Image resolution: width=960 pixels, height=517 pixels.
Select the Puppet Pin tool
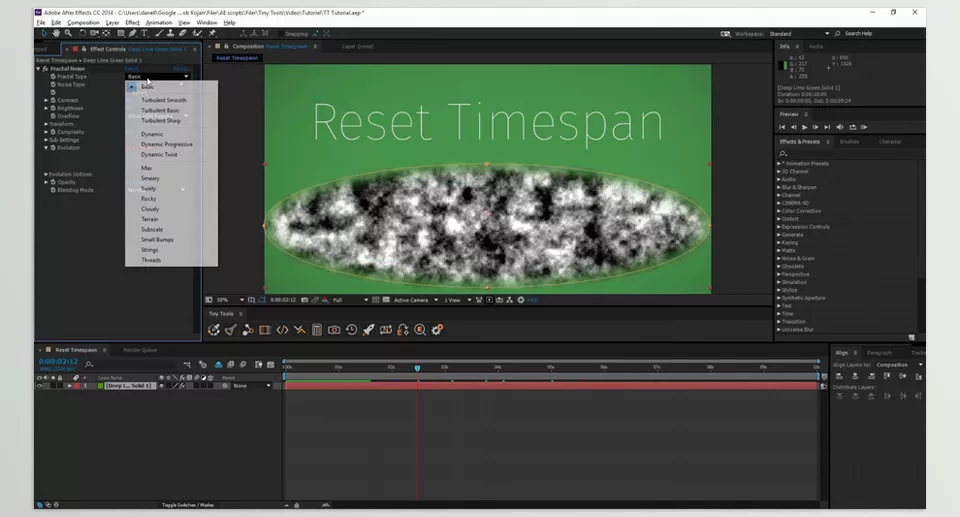coord(212,33)
